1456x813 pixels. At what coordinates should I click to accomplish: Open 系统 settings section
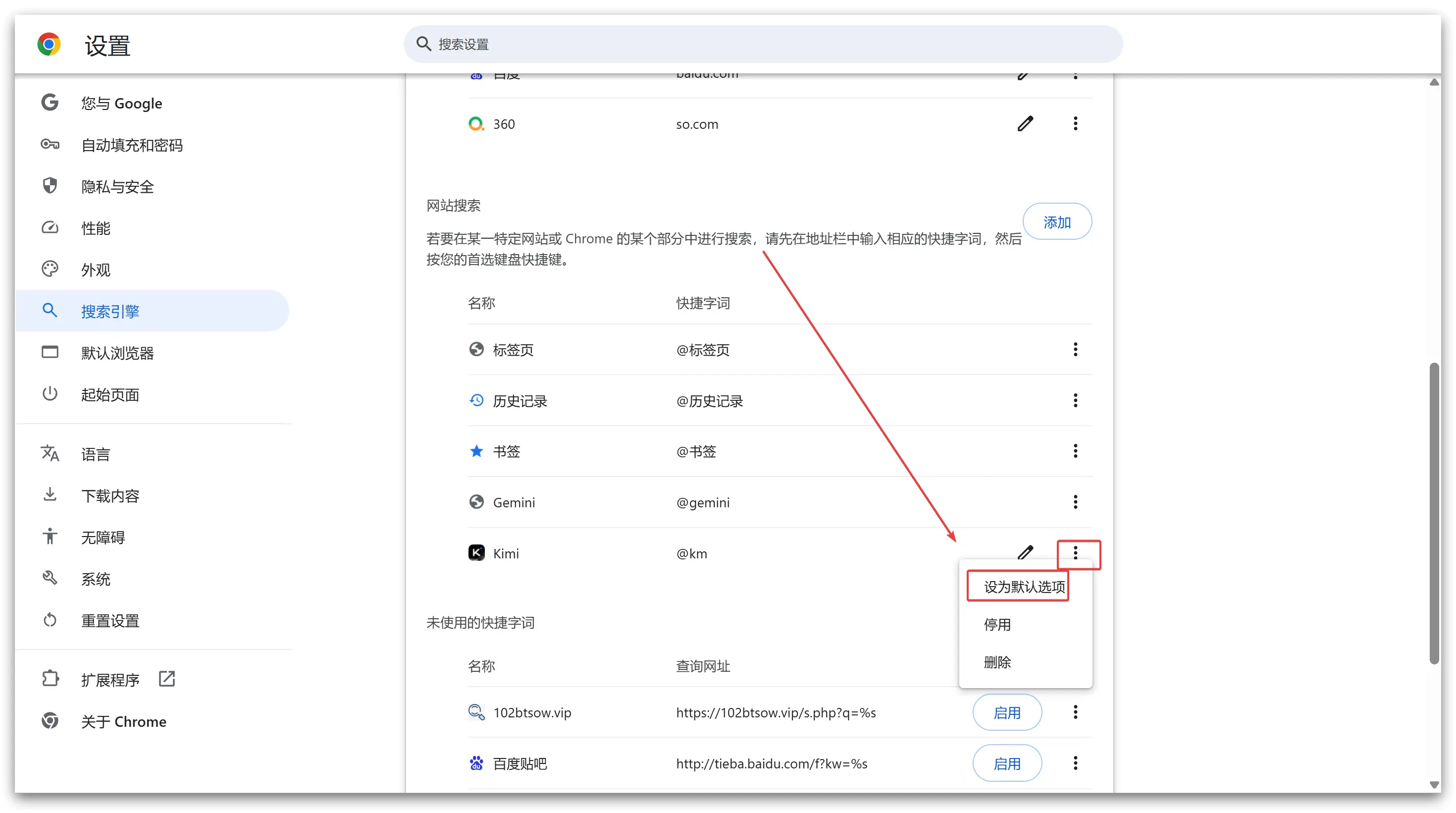(x=153, y=578)
